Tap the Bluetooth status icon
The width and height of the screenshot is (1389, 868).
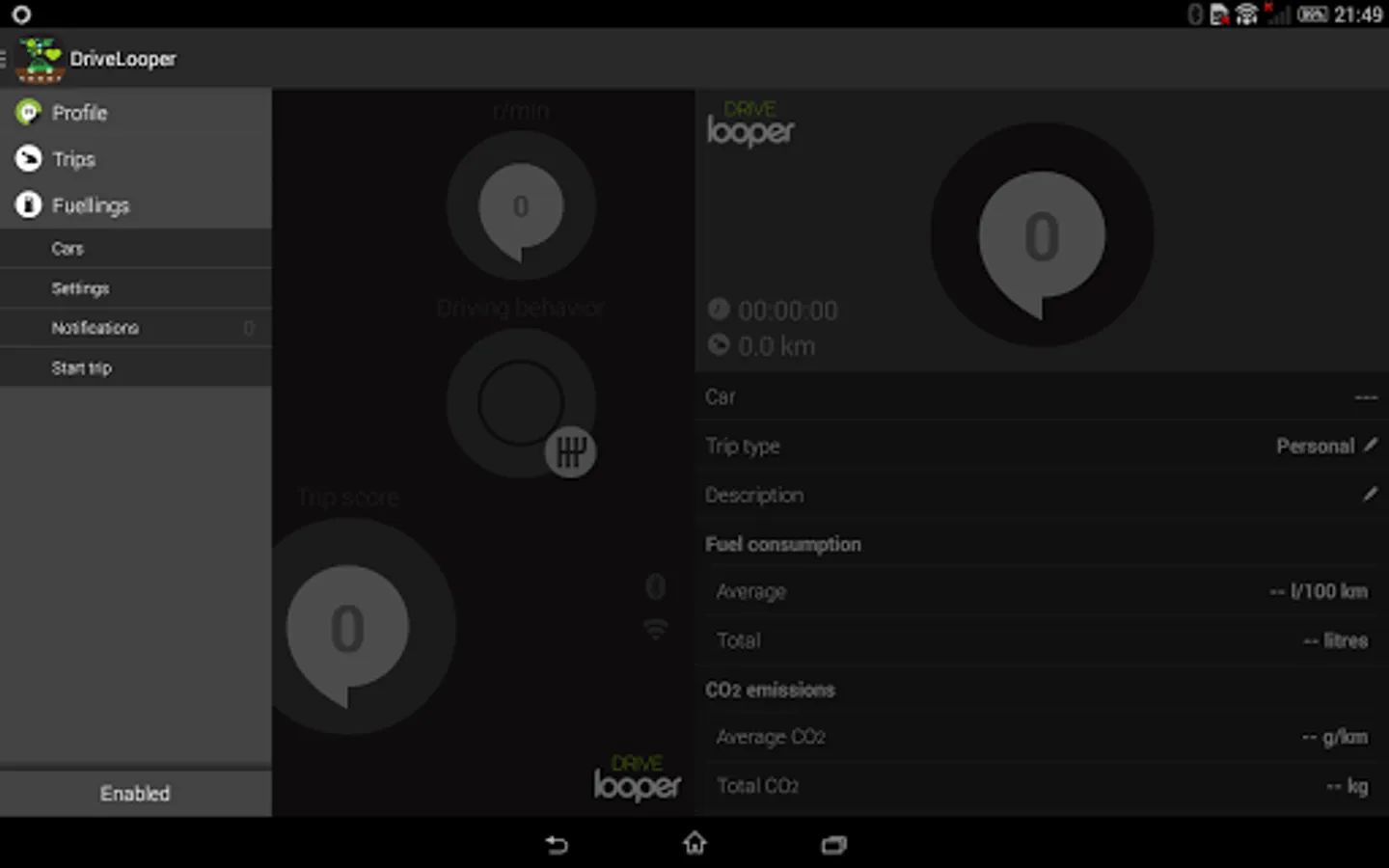click(x=1195, y=14)
